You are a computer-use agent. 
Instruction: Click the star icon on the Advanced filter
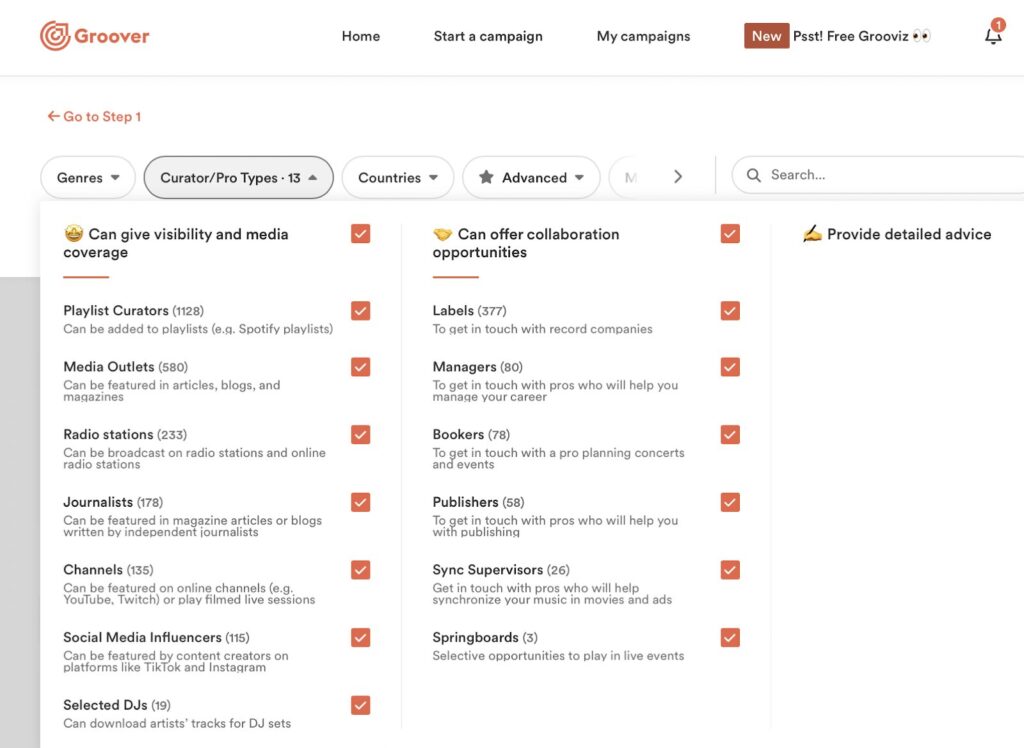(487, 177)
